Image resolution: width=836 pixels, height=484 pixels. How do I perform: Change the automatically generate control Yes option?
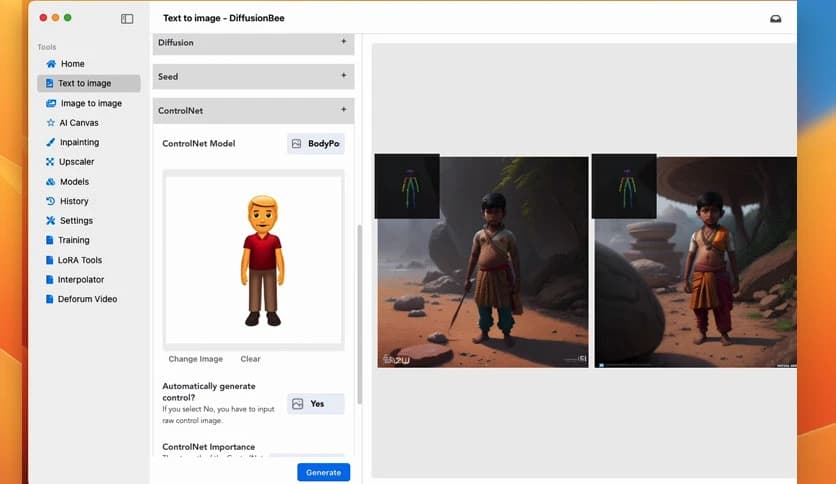(x=315, y=404)
